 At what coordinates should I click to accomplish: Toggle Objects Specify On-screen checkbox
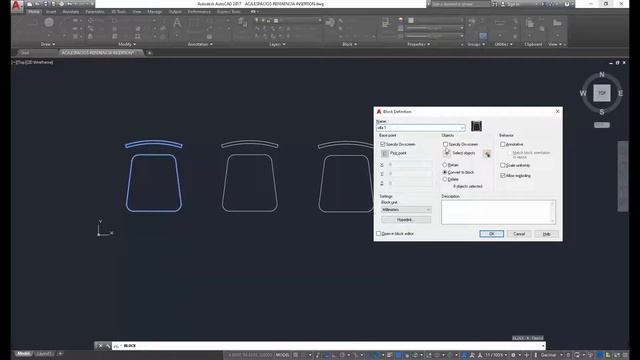point(445,144)
